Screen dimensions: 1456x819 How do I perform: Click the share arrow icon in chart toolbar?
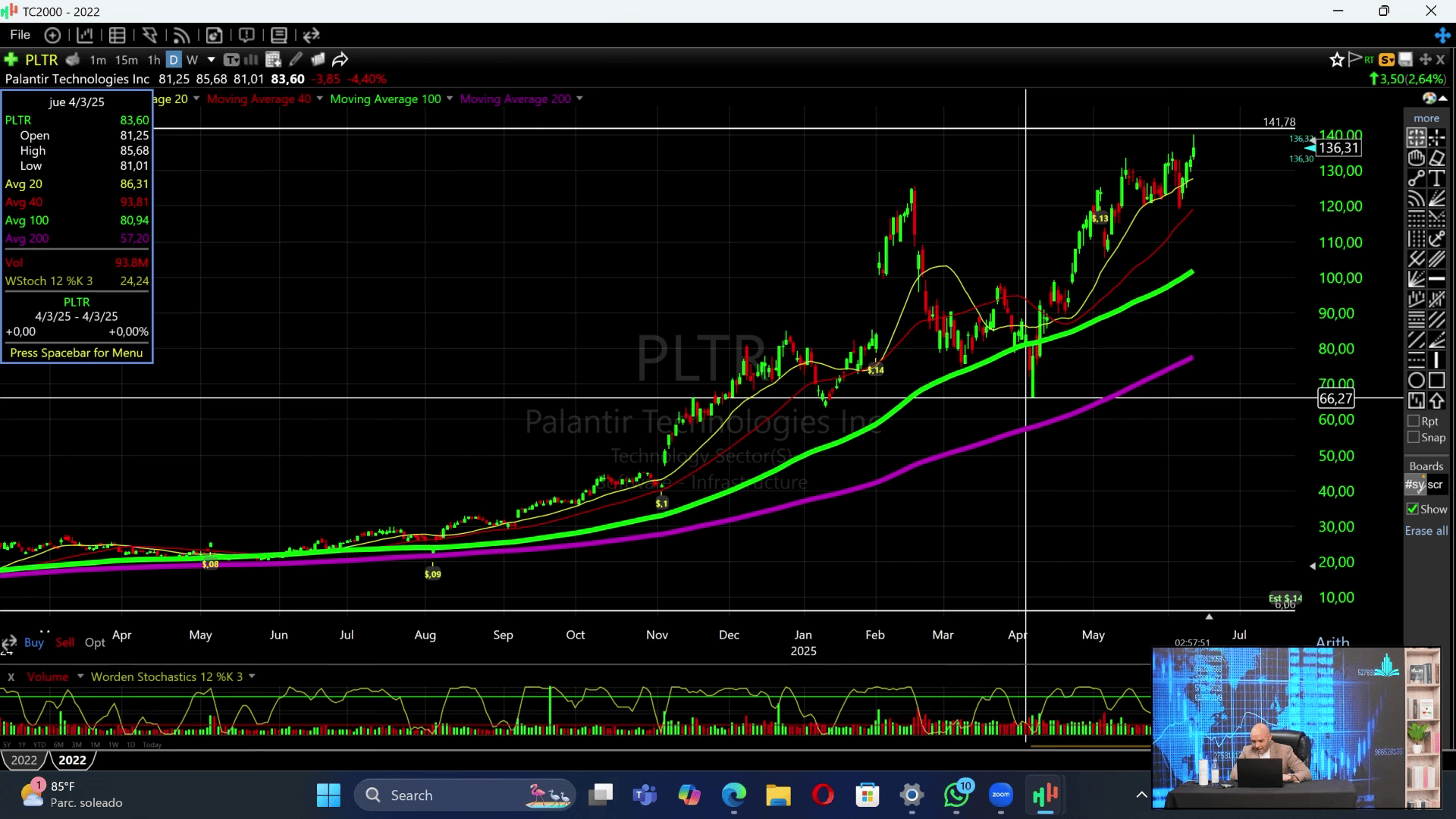point(340,59)
